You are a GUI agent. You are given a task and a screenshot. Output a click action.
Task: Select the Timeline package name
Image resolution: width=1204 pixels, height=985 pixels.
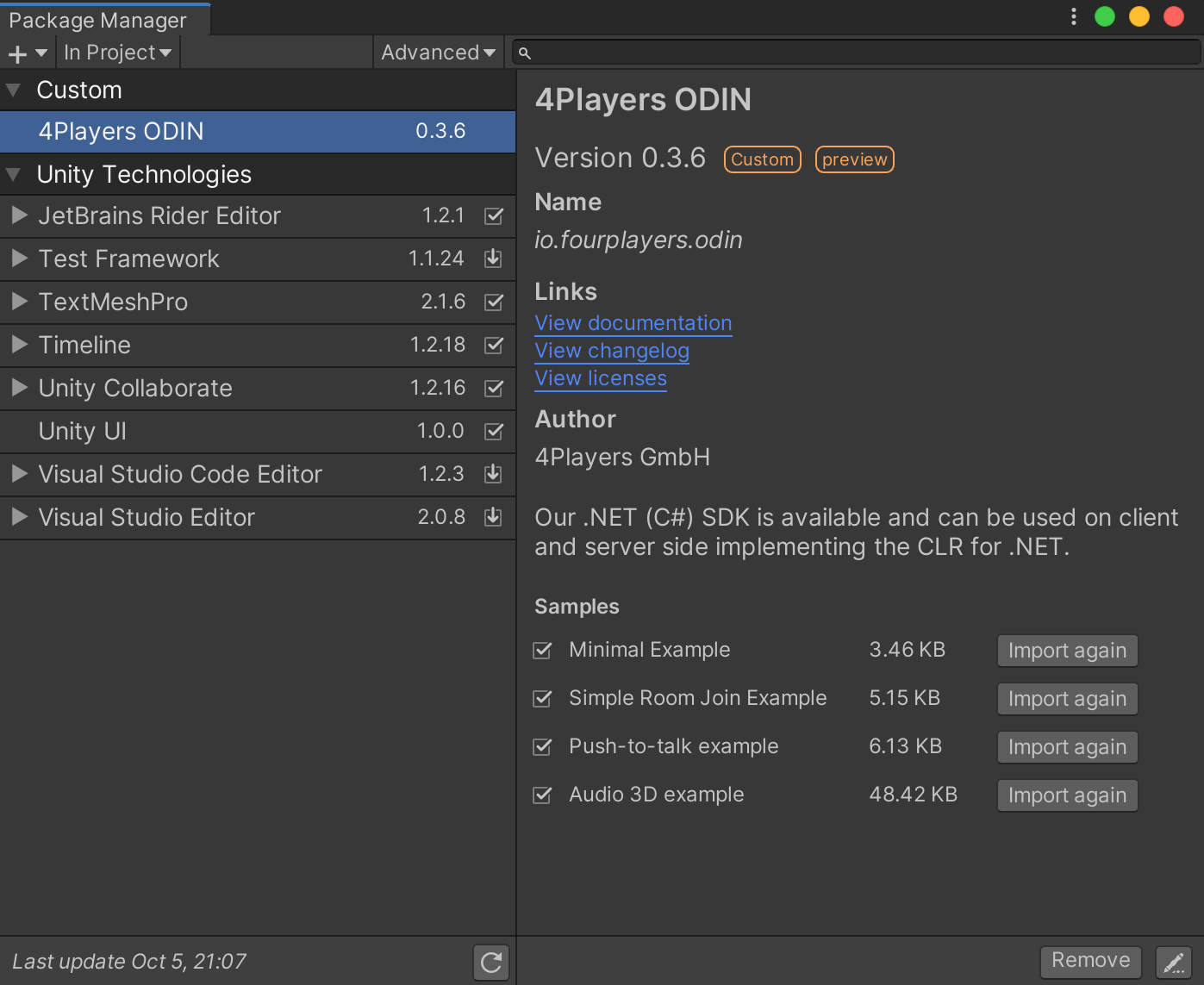84,345
